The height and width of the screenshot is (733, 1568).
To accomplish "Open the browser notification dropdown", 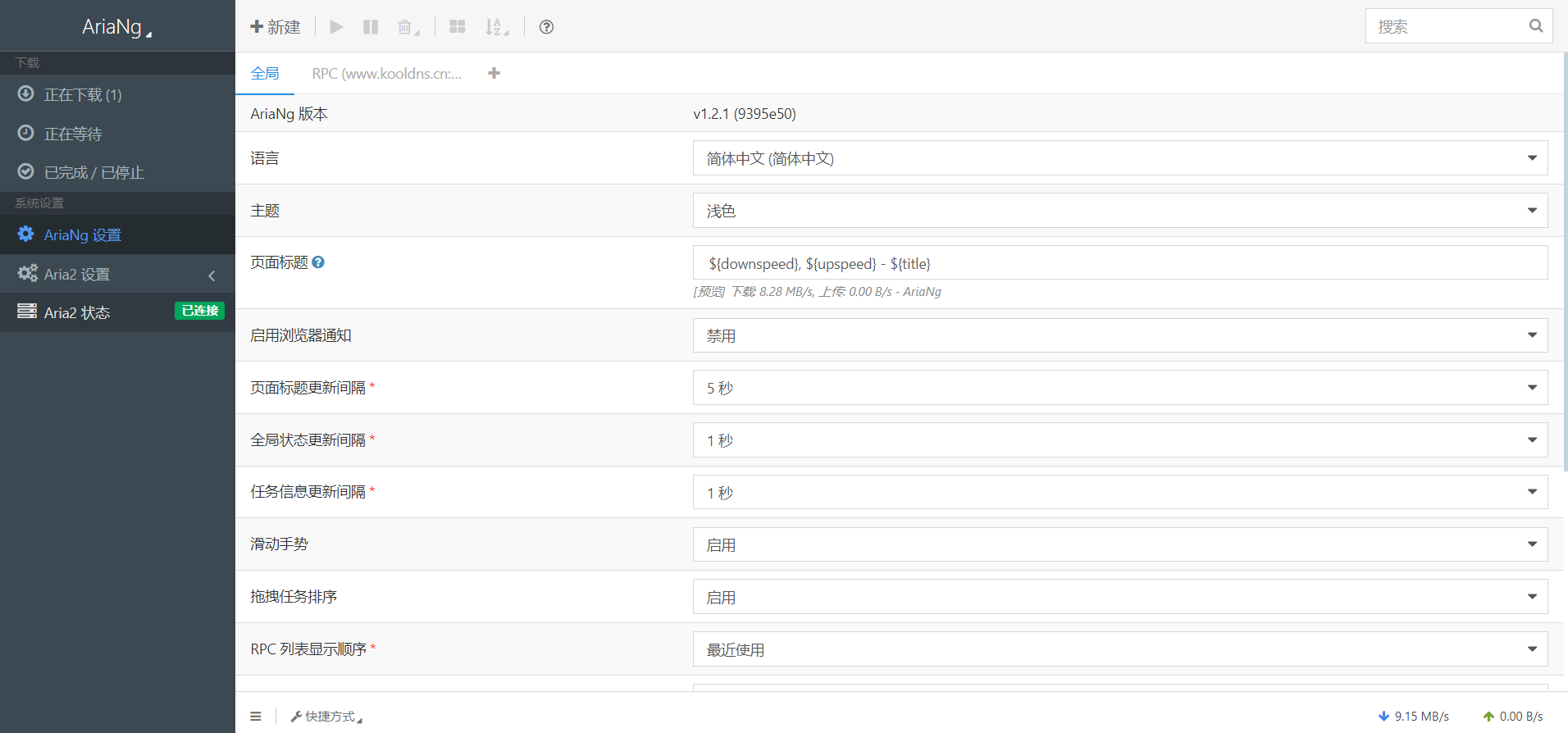I will [1119, 335].
